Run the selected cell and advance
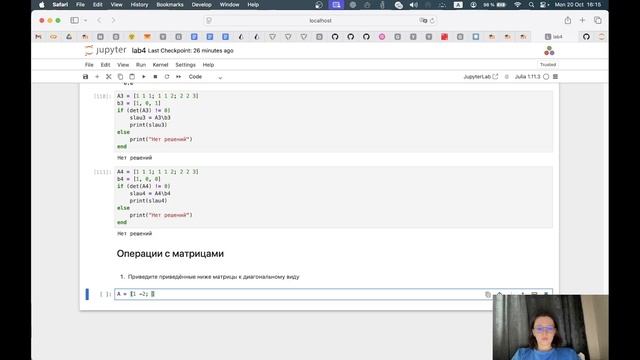 144,77
